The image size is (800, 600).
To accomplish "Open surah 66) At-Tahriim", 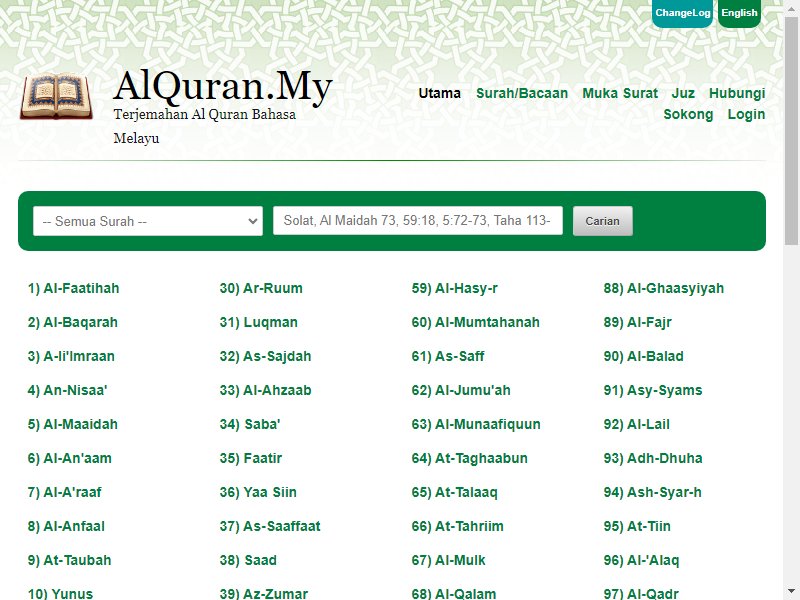I will click(x=457, y=527).
